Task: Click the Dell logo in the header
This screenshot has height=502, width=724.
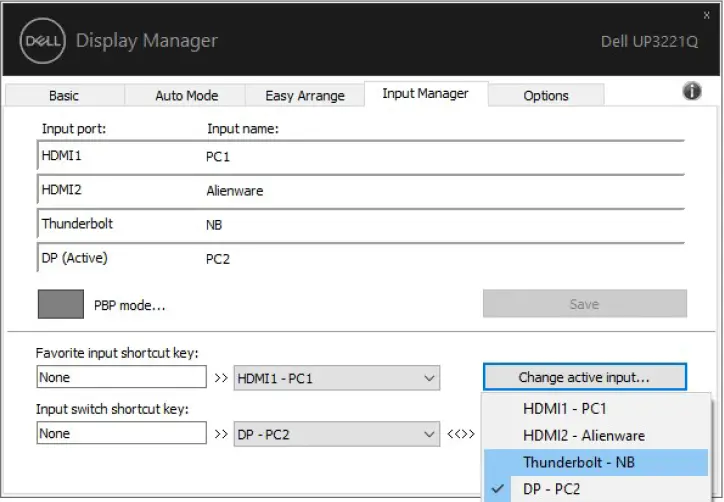Action: click(42, 41)
